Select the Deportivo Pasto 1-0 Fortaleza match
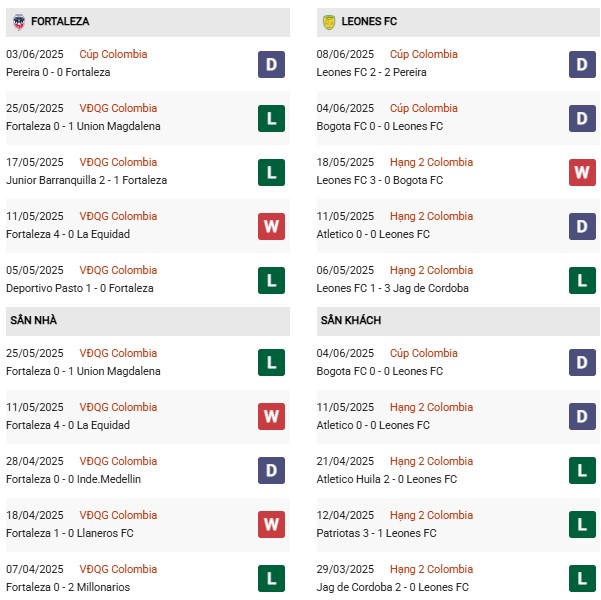This screenshot has height=600, width=601. (148, 279)
